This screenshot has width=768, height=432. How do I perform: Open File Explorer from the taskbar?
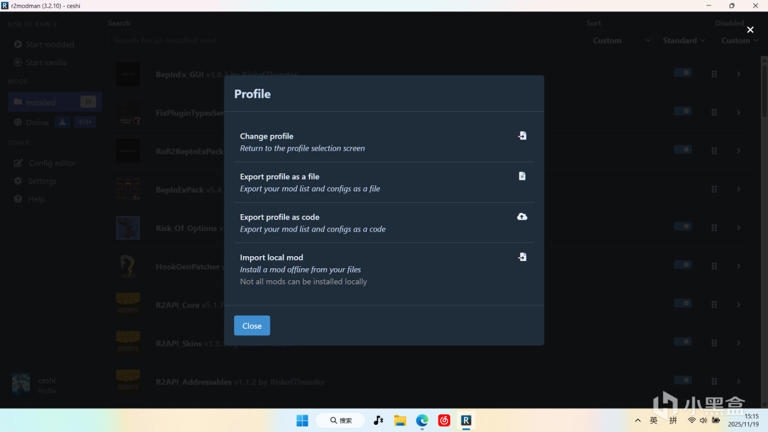[x=400, y=420]
